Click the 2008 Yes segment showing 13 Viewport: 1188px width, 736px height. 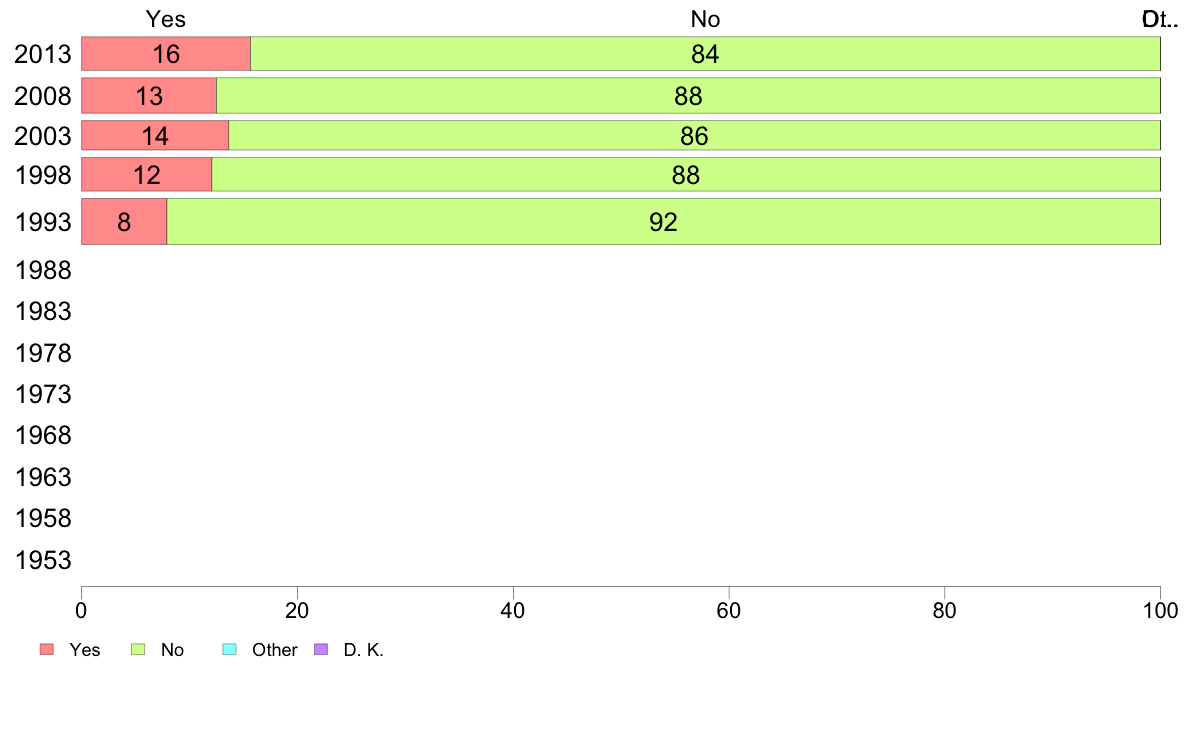pos(149,96)
